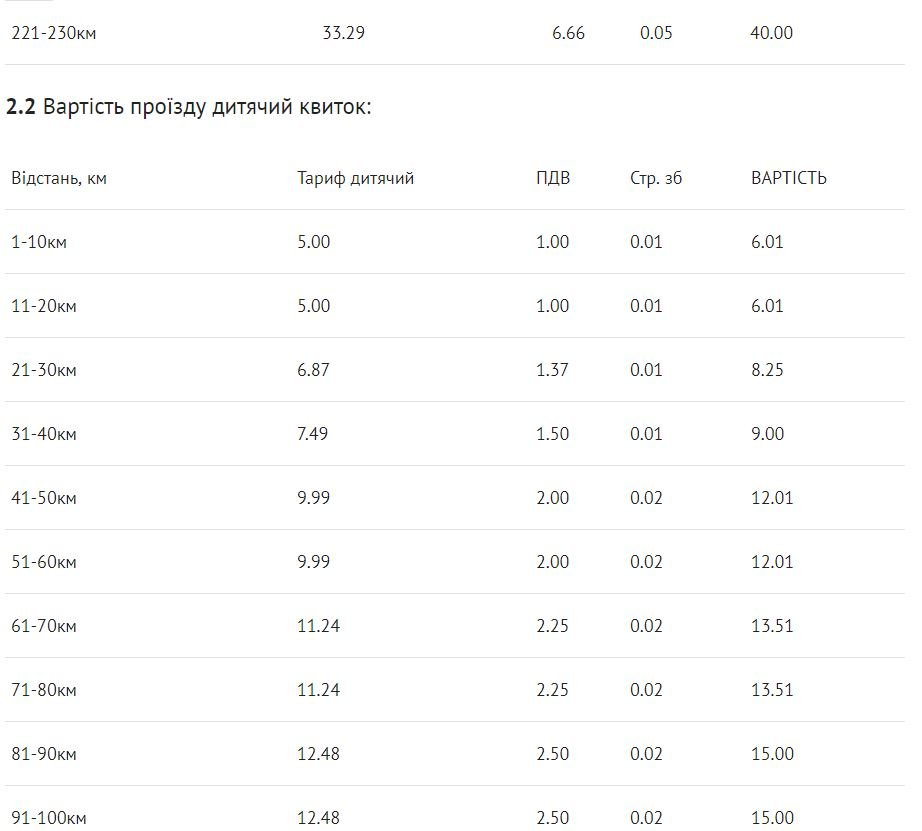Select the '1-10км' row label
Viewport: 922px width, 831px height.
(x=39, y=242)
